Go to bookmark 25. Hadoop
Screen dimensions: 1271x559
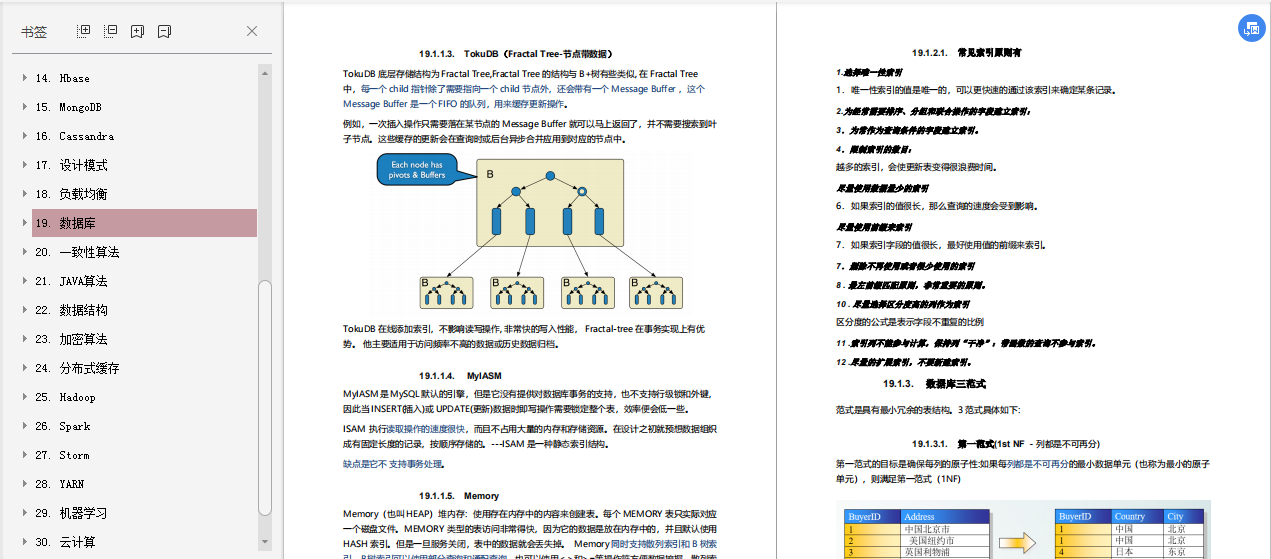click(x=65, y=397)
